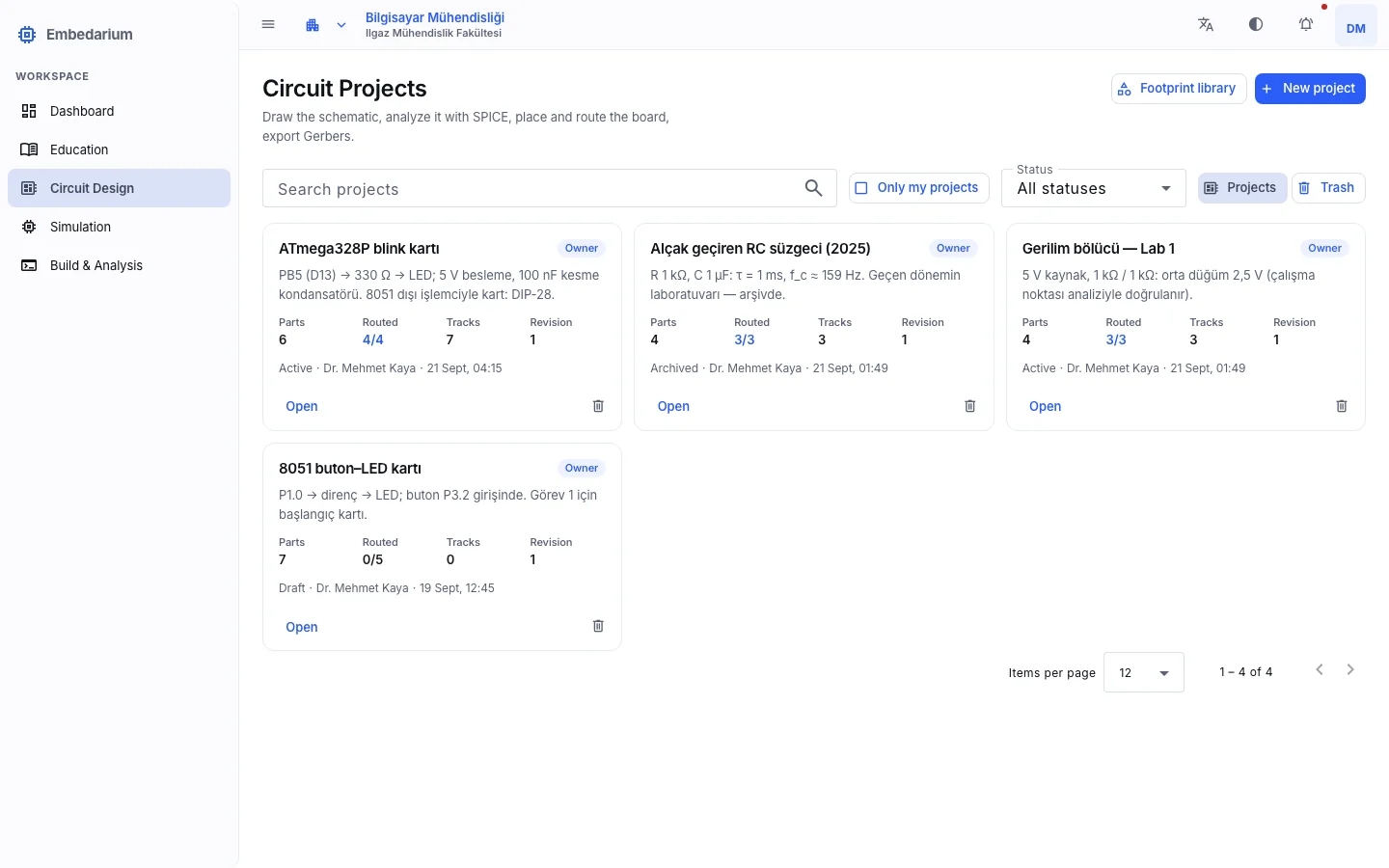Image resolution: width=1389 pixels, height=868 pixels.
Task: Click the Embedarium logo icon
Action: (x=27, y=35)
